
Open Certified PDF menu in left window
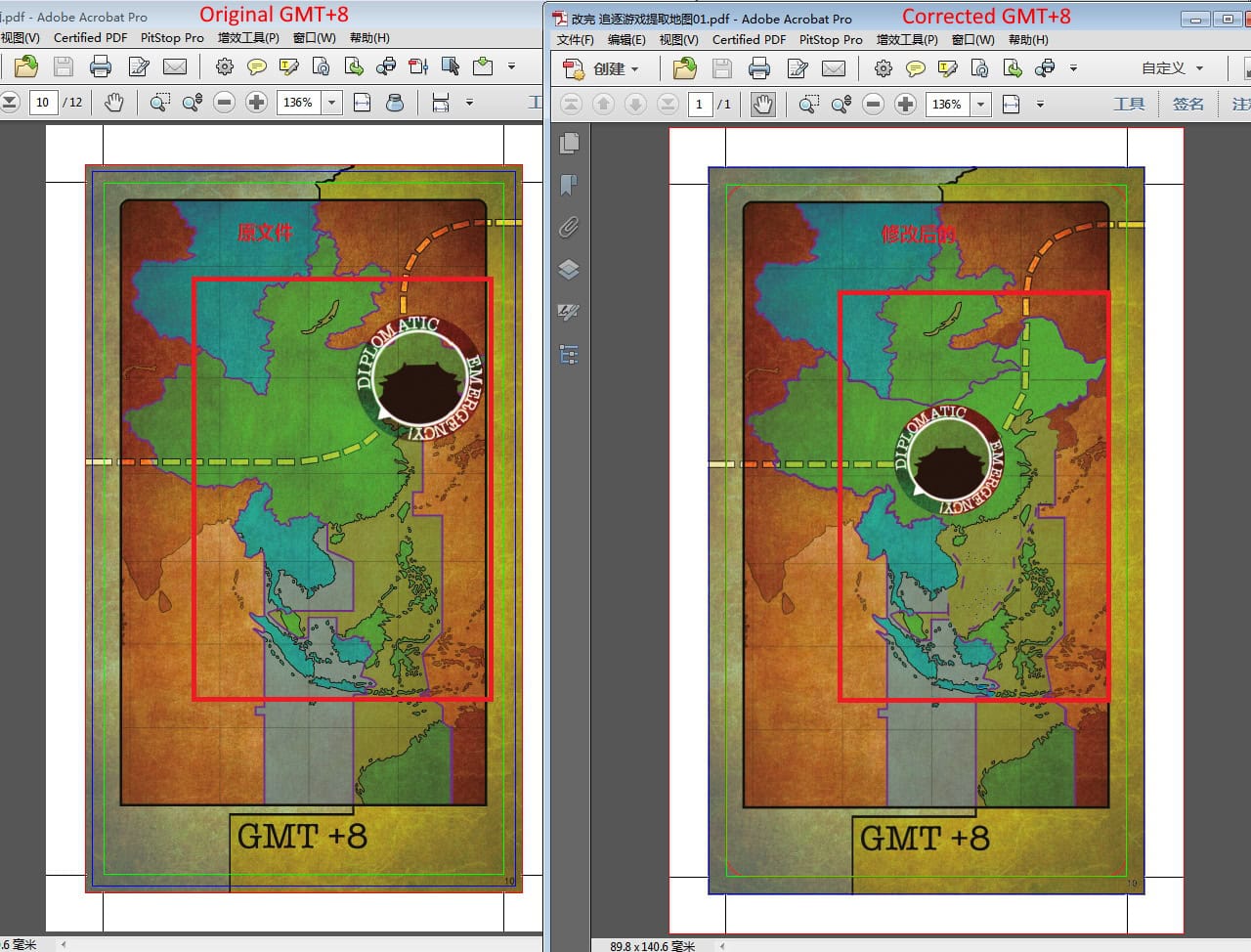click(x=90, y=37)
